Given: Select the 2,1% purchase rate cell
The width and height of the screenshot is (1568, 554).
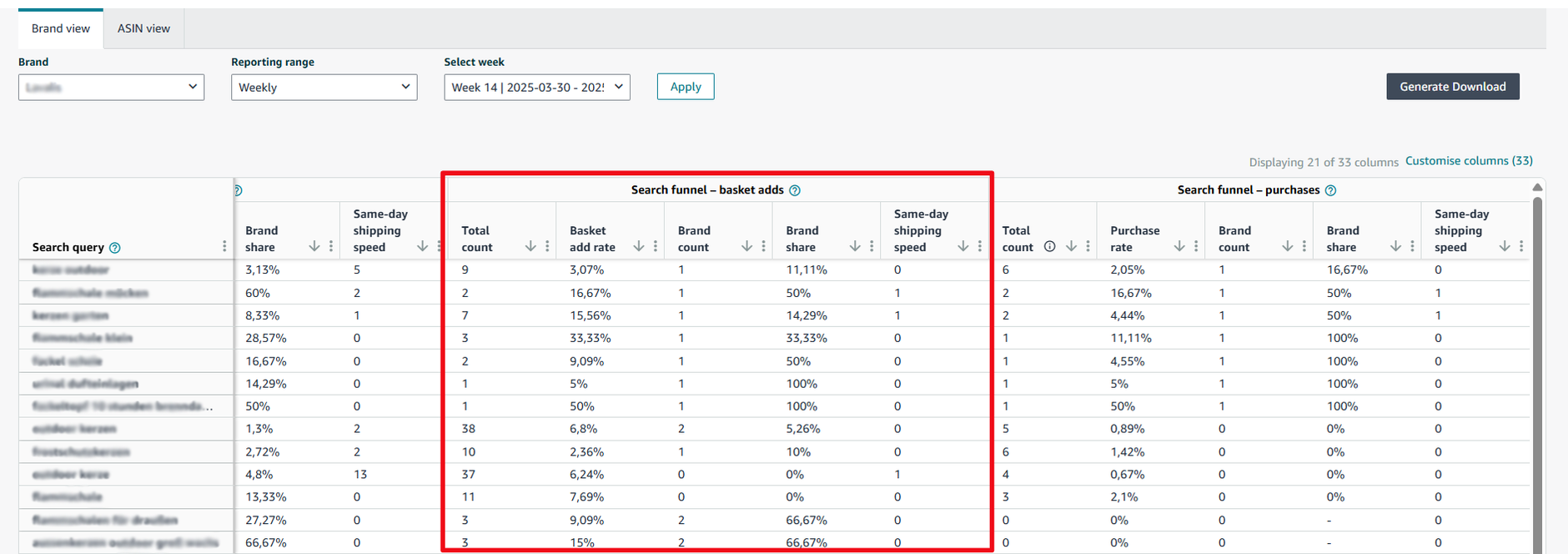Looking at the screenshot, I should (1124, 496).
